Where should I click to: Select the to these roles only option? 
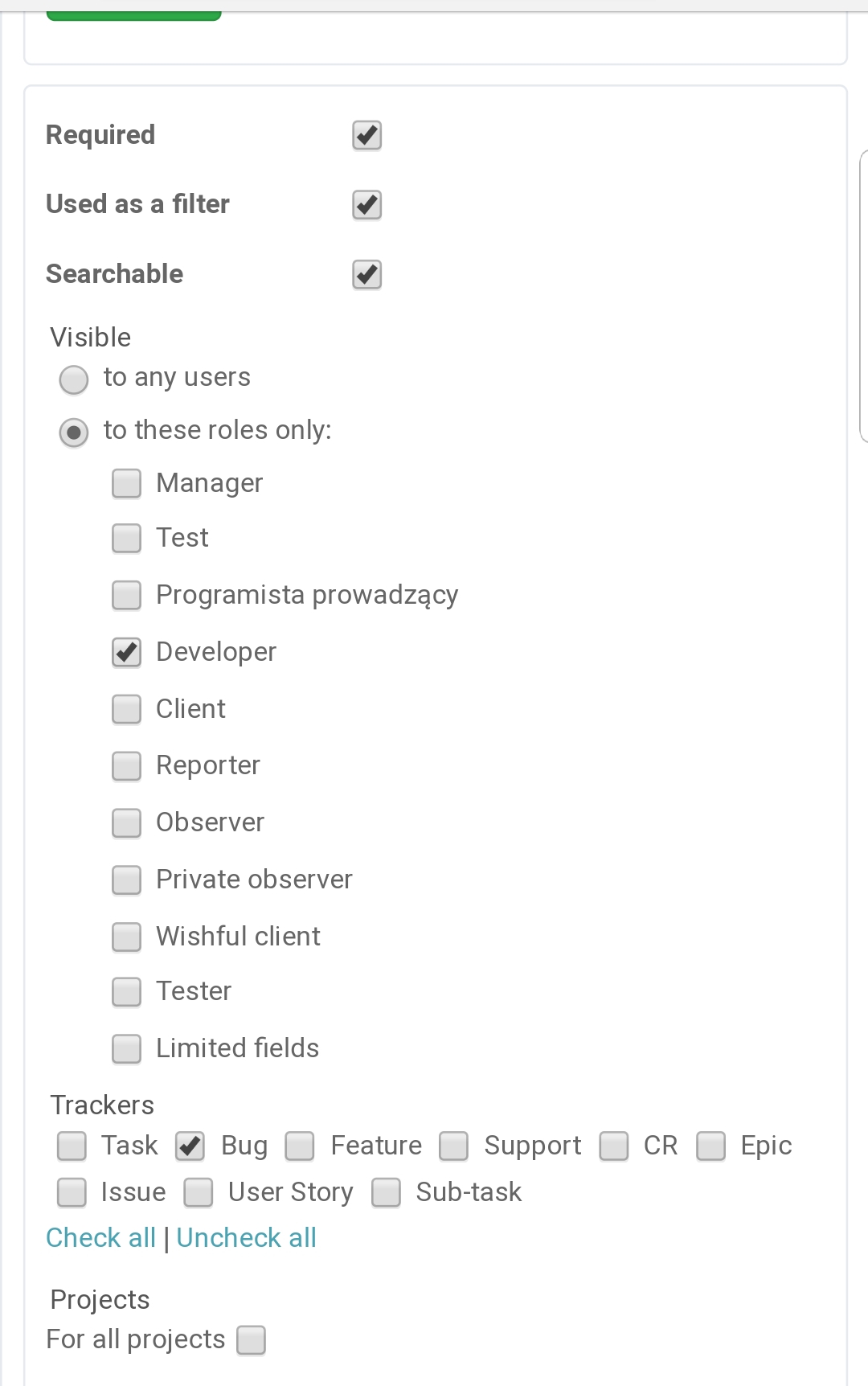click(x=74, y=433)
